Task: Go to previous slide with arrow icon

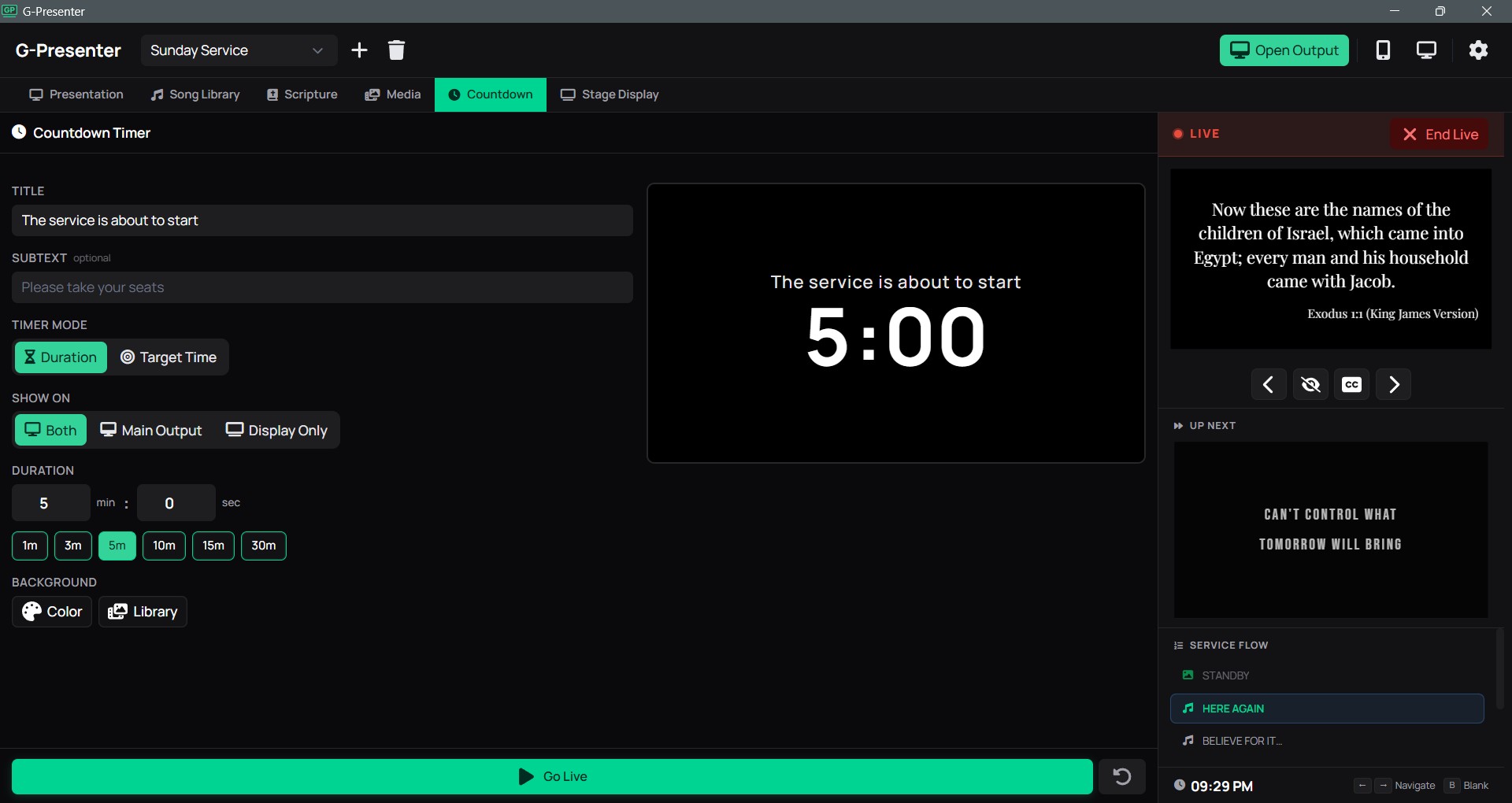Action: [1269, 384]
